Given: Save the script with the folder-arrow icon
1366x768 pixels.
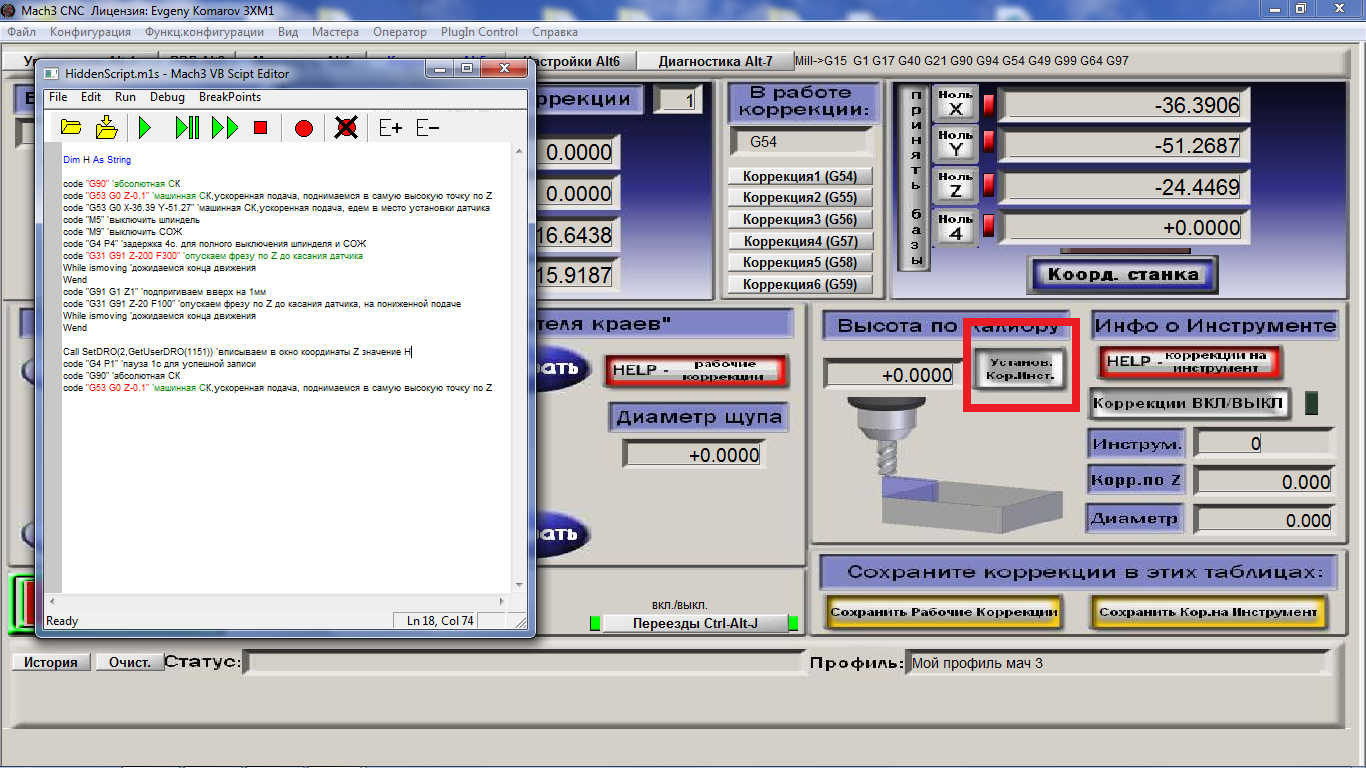Looking at the screenshot, I should click(107, 128).
